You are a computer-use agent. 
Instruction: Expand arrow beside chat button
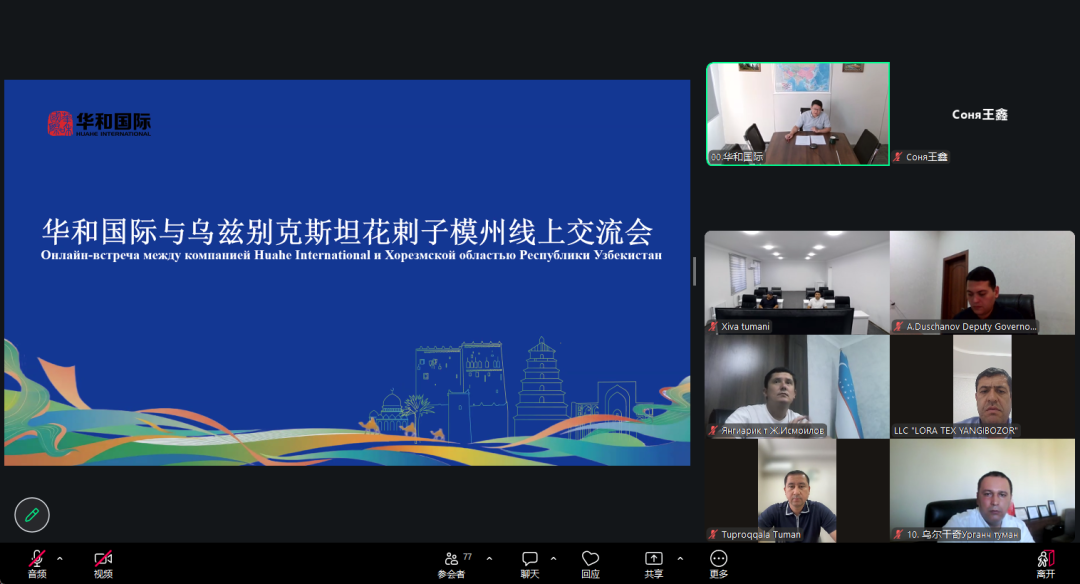click(553, 559)
